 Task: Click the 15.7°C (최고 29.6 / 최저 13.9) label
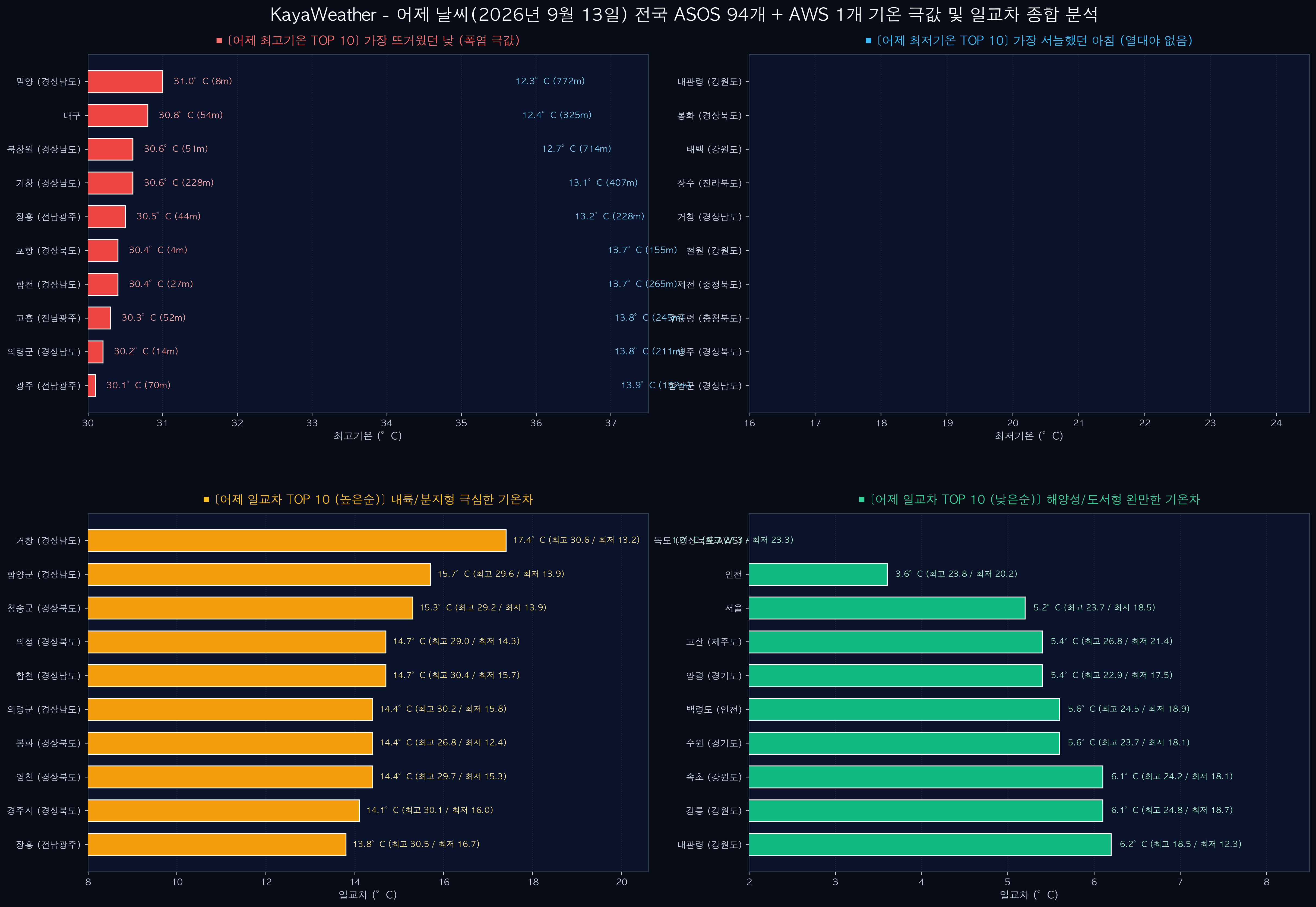[500, 574]
